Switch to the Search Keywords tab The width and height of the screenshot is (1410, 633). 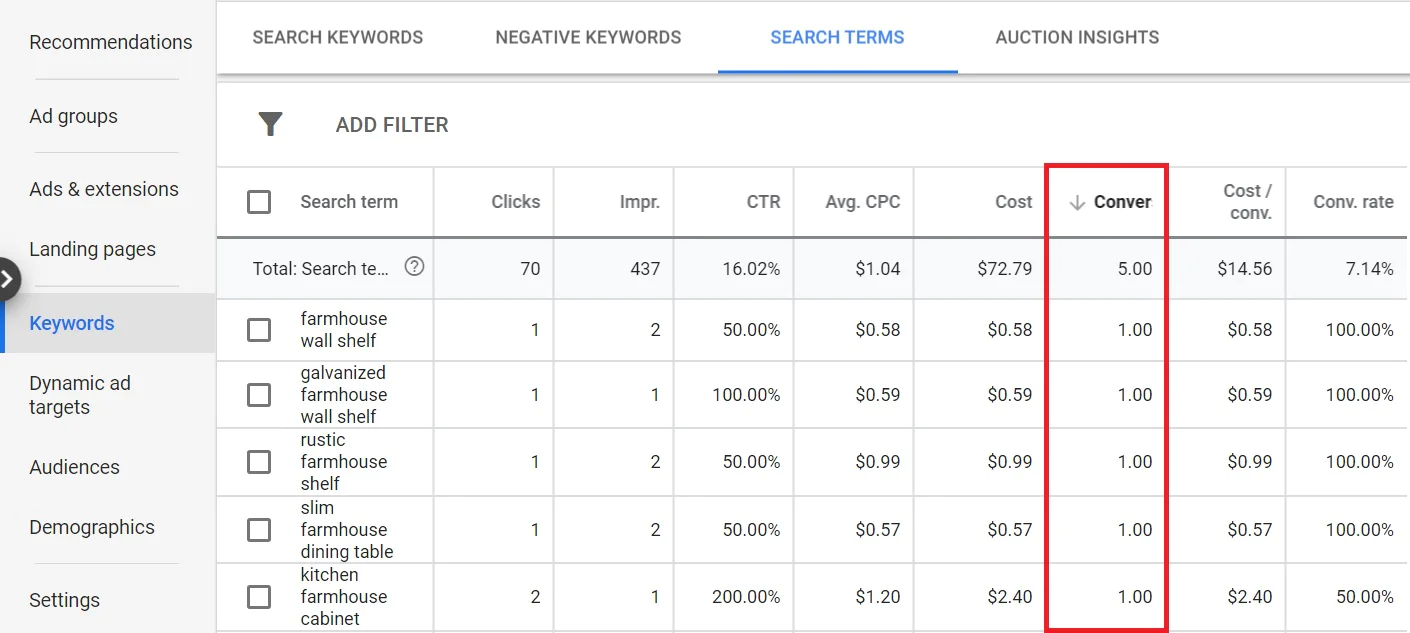(x=337, y=37)
